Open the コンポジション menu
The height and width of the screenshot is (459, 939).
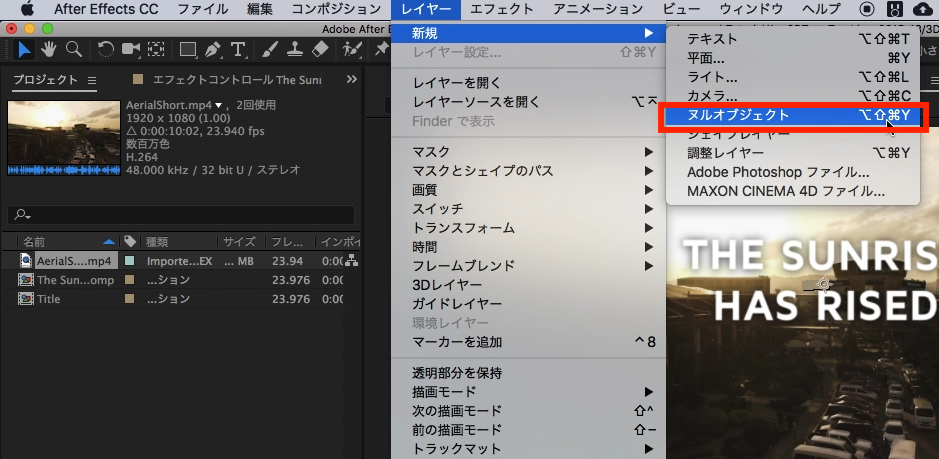click(x=336, y=9)
